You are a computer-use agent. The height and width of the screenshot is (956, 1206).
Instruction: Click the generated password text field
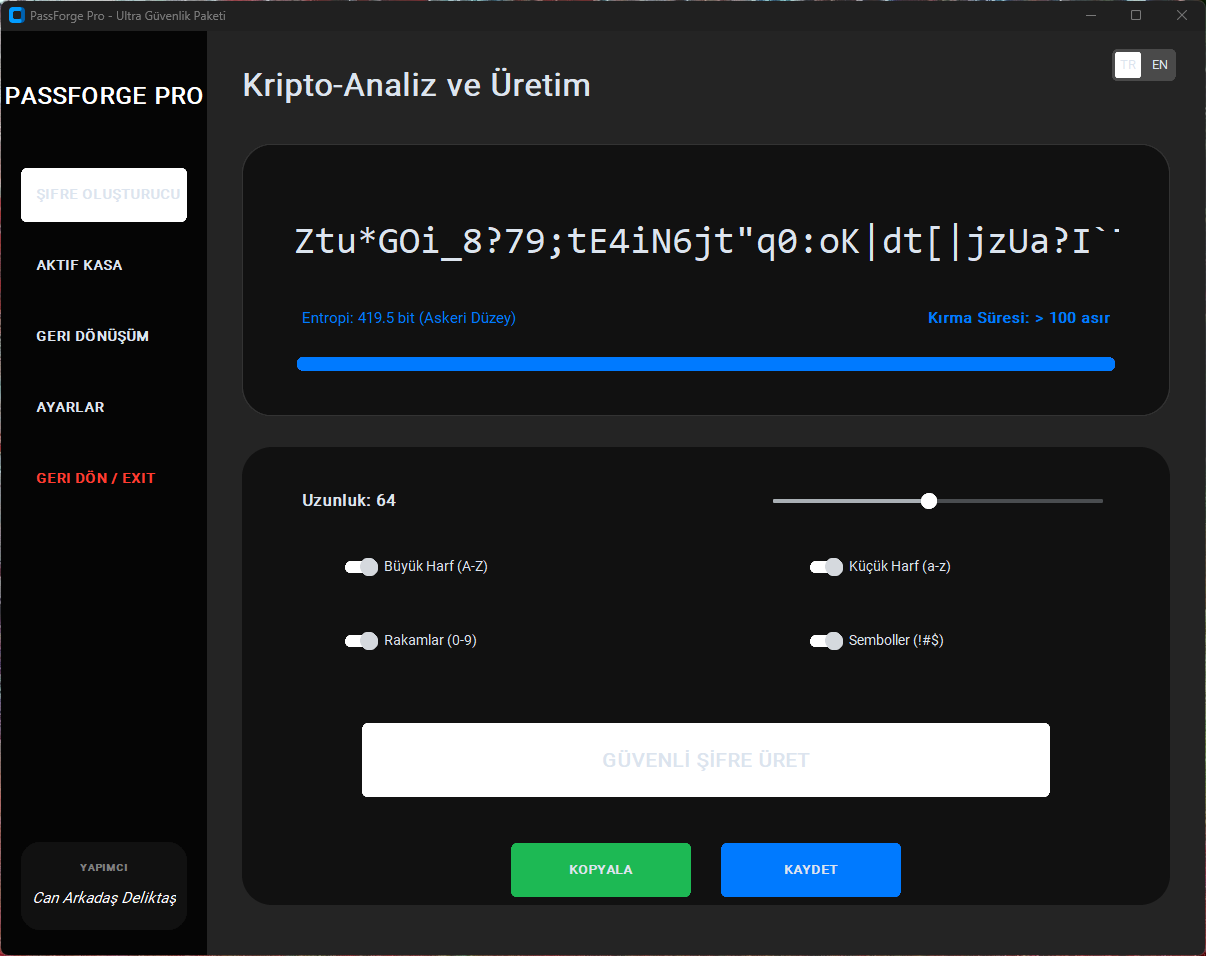pyautogui.click(x=705, y=242)
